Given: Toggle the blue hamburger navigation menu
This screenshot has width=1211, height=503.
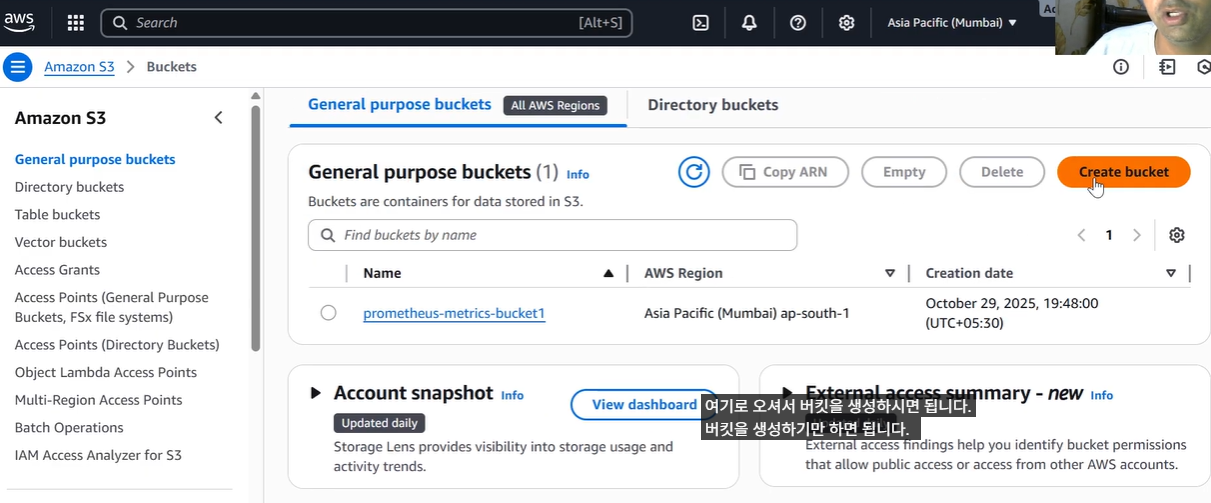Looking at the screenshot, I should click(17, 67).
